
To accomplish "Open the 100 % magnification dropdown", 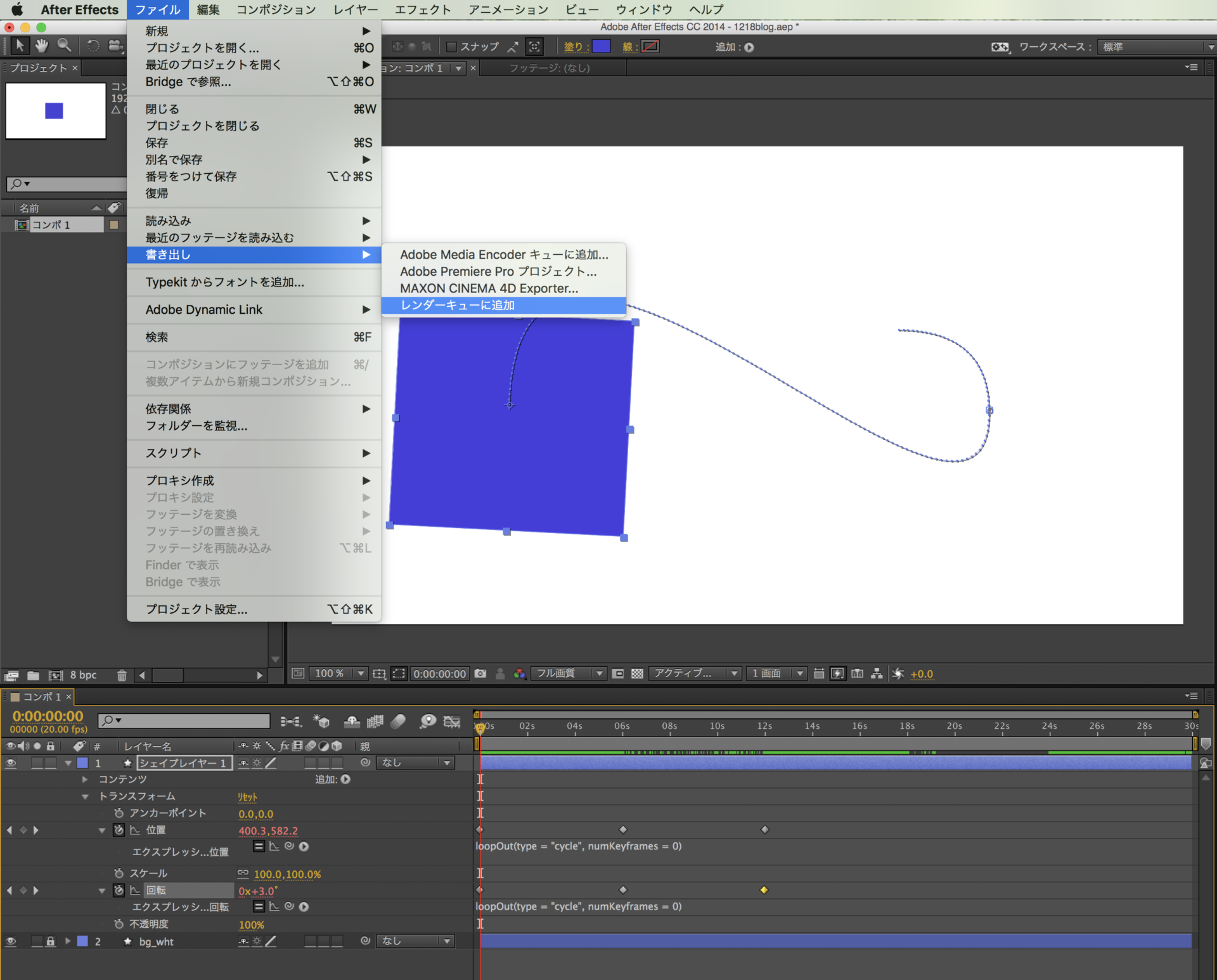I will [x=338, y=673].
